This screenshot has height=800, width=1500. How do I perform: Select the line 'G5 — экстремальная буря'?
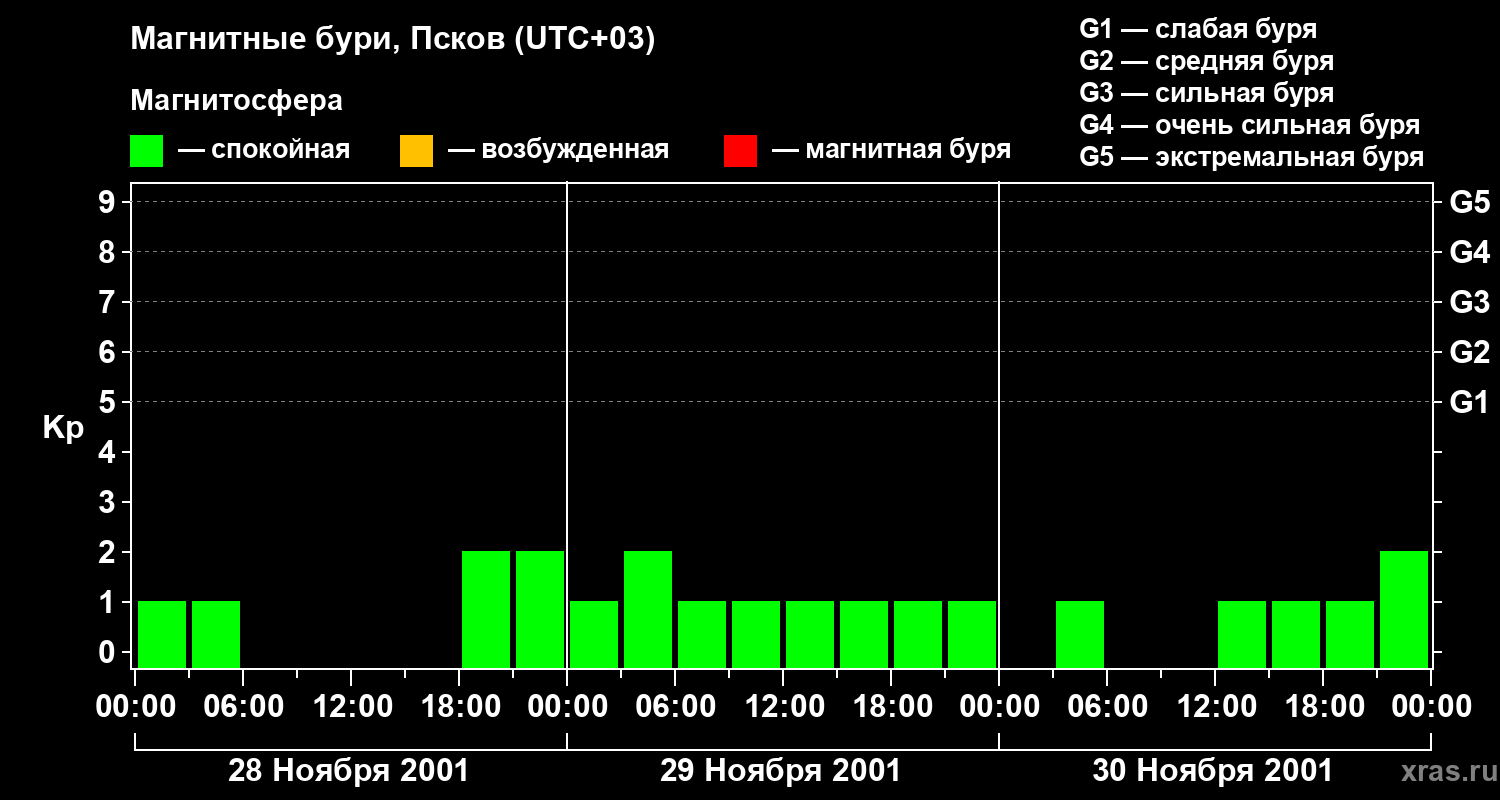(x=1251, y=157)
